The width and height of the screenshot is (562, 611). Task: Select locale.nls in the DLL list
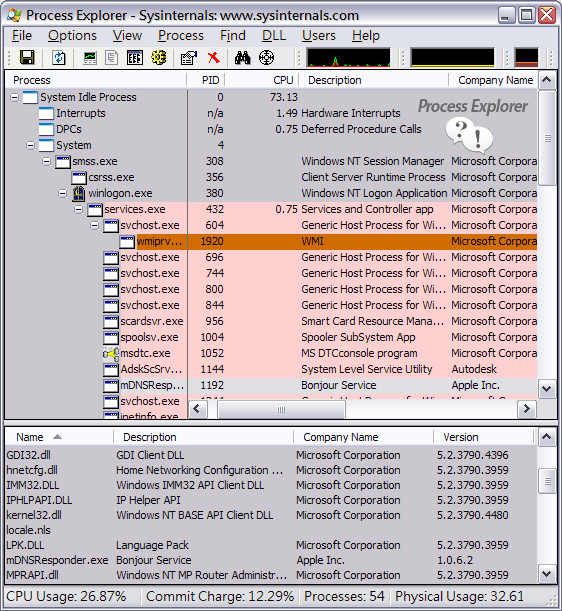coord(271,530)
